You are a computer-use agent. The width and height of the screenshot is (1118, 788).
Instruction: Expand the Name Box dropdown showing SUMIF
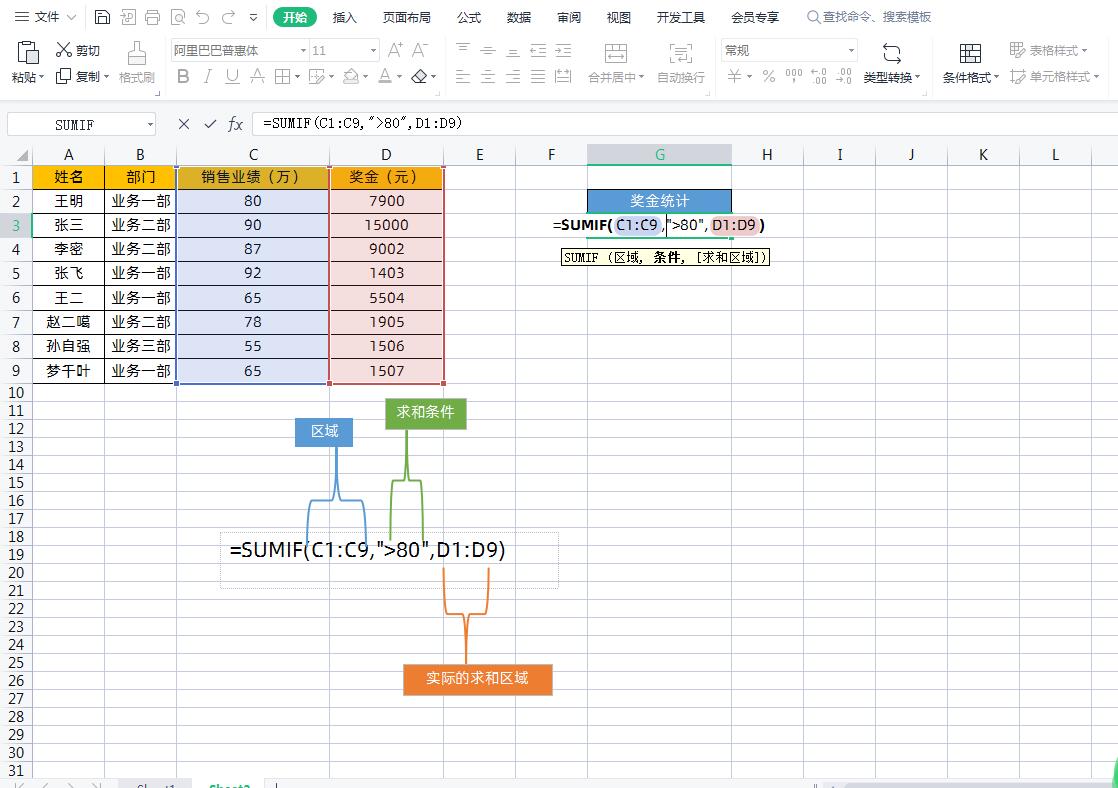pyautogui.click(x=150, y=125)
